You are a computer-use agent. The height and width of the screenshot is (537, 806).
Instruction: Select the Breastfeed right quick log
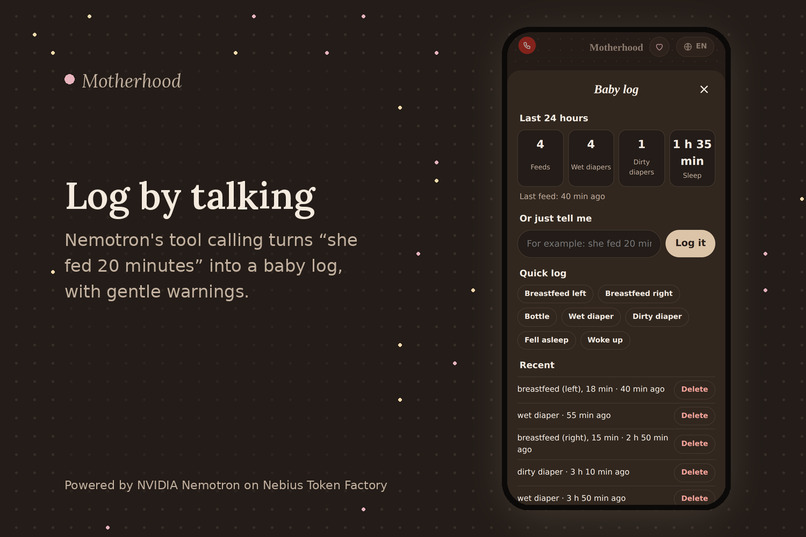pos(638,293)
